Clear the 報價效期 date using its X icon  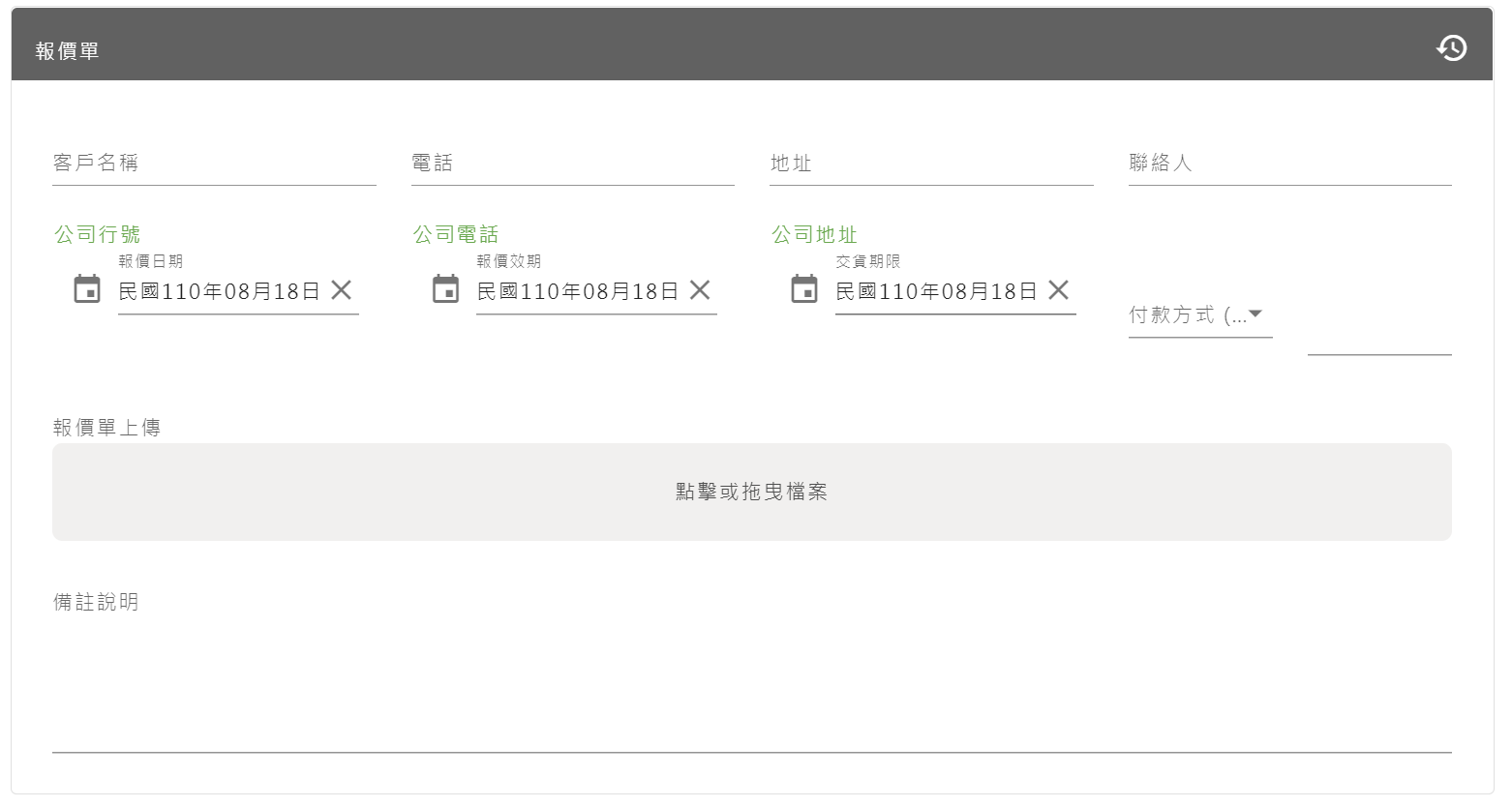pos(701,289)
